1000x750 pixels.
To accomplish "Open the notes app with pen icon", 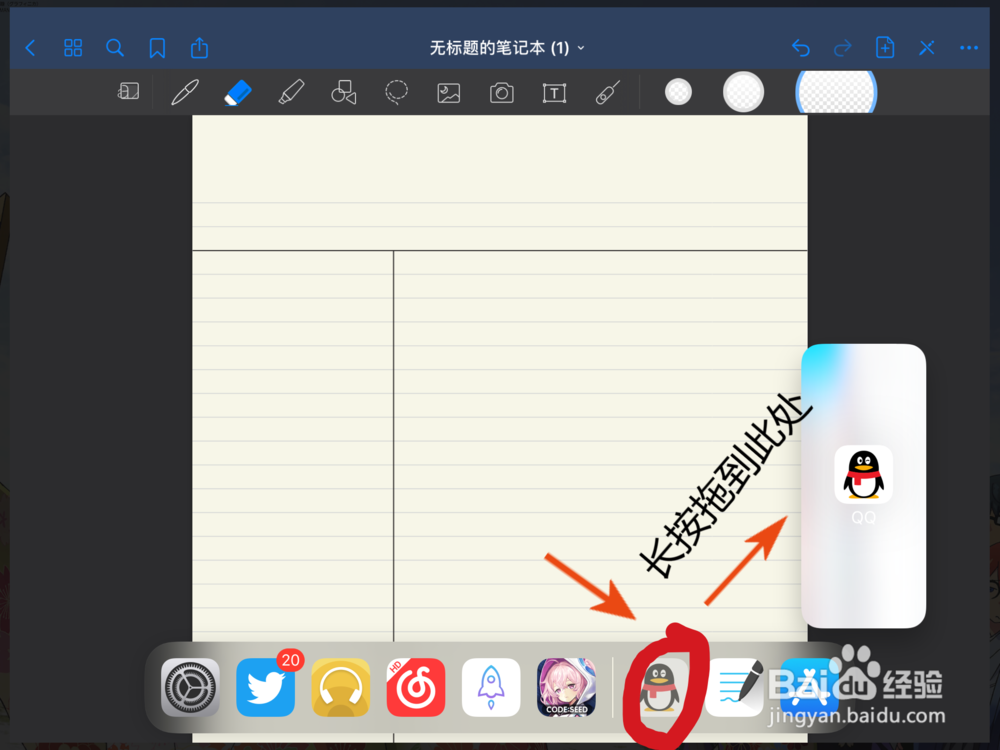I will (735, 688).
